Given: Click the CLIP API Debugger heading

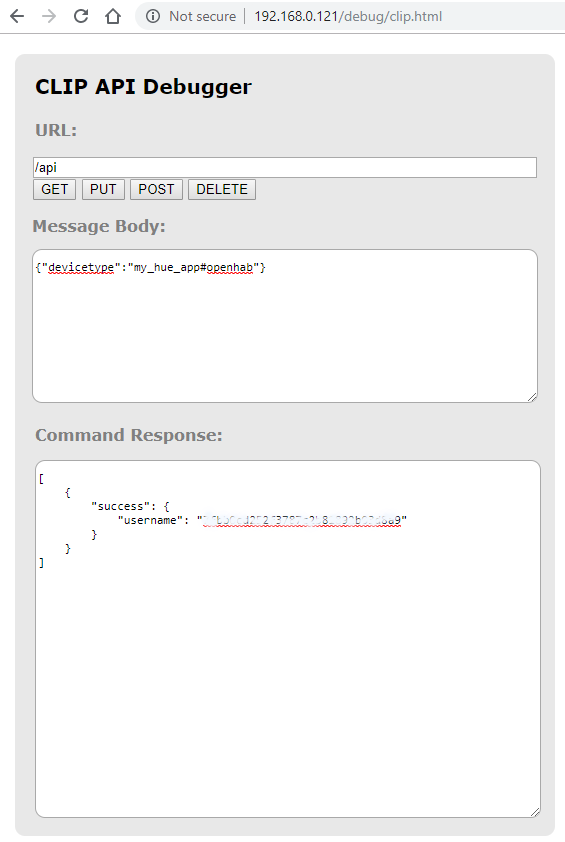Looking at the screenshot, I should (143, 87).
